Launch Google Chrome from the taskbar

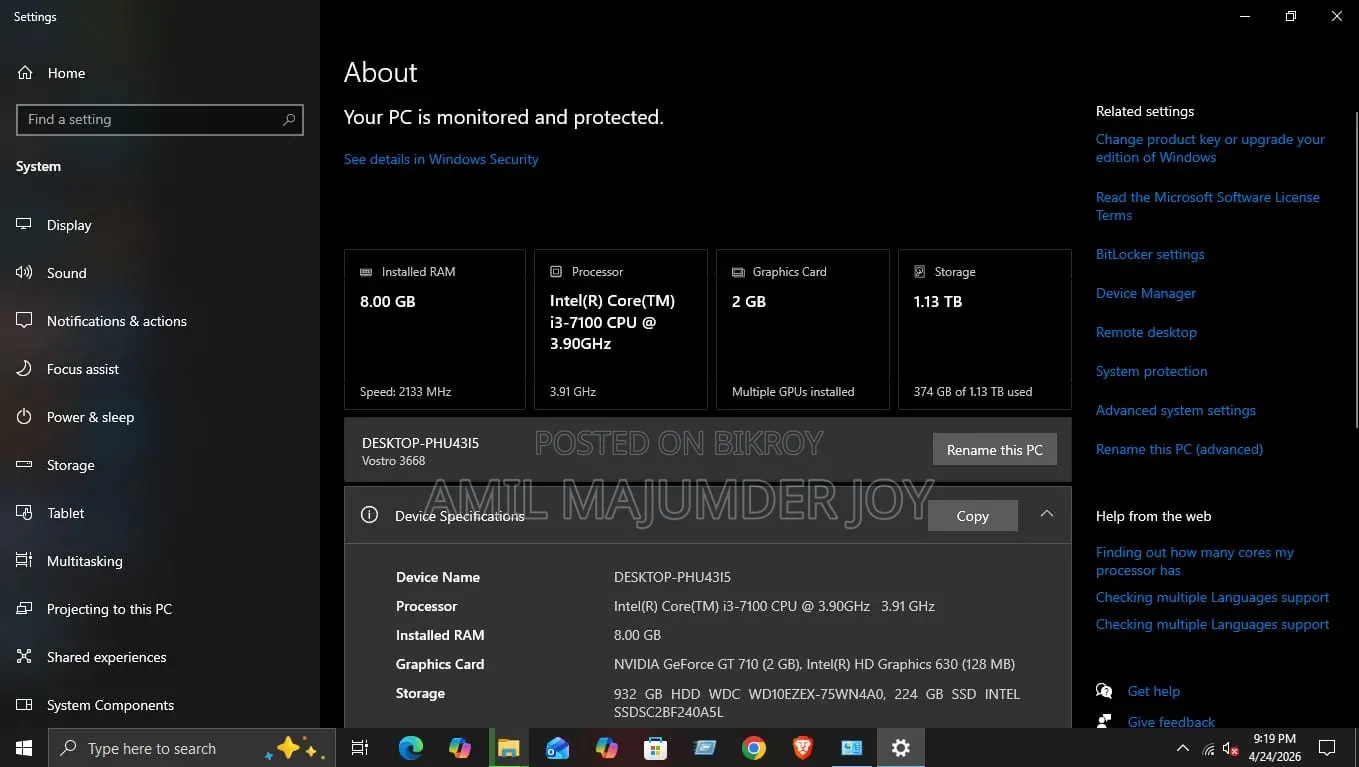[x=754, y=748]
